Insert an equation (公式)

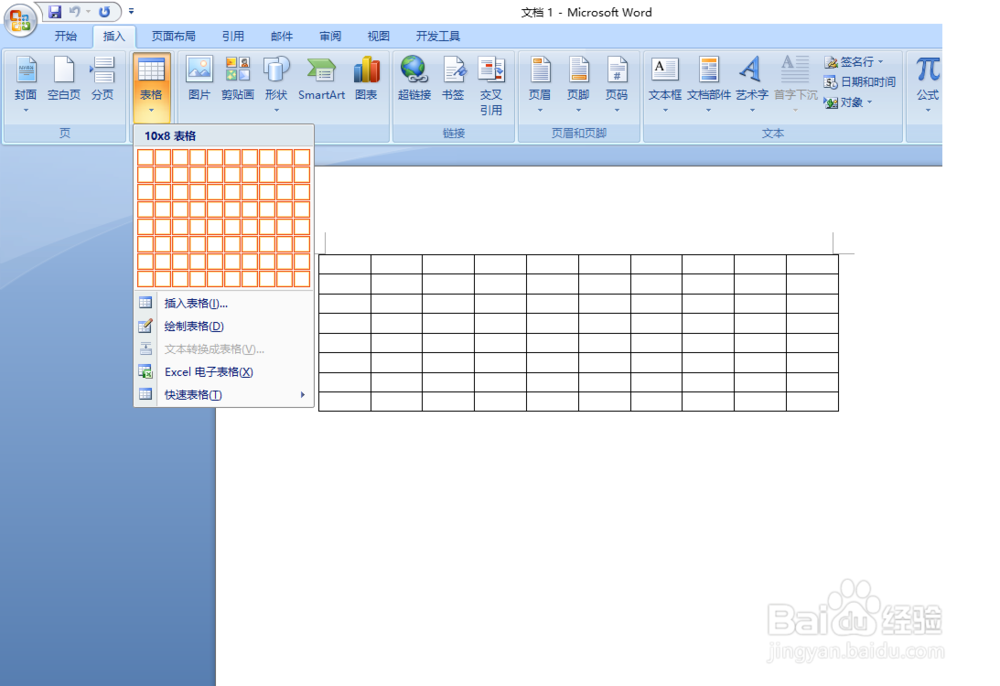928,84
